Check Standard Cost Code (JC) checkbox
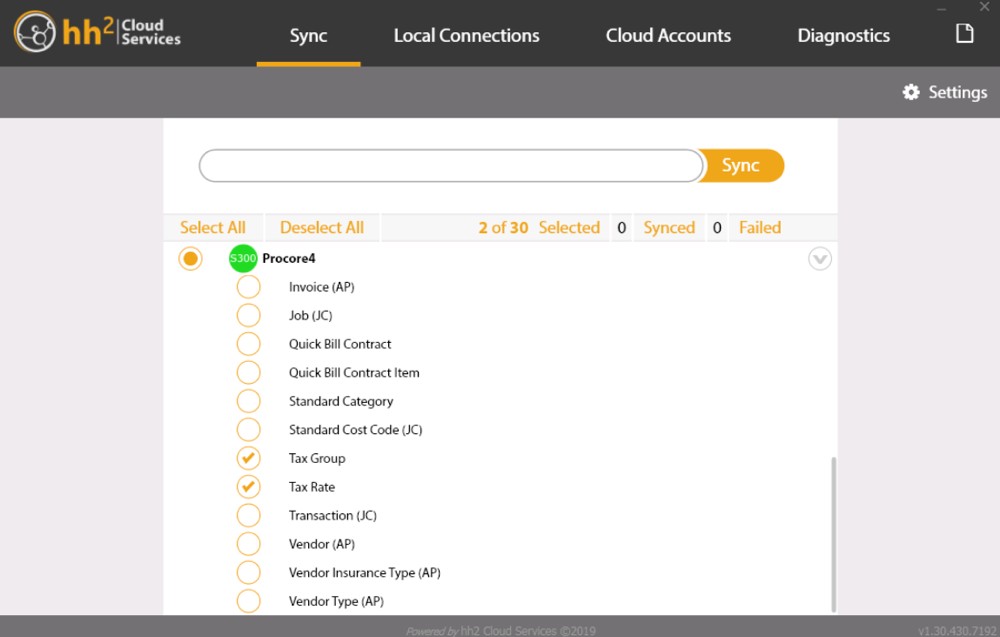This screenshot has height=637, width=1000. pyautogui.click(x=248, y=430)
